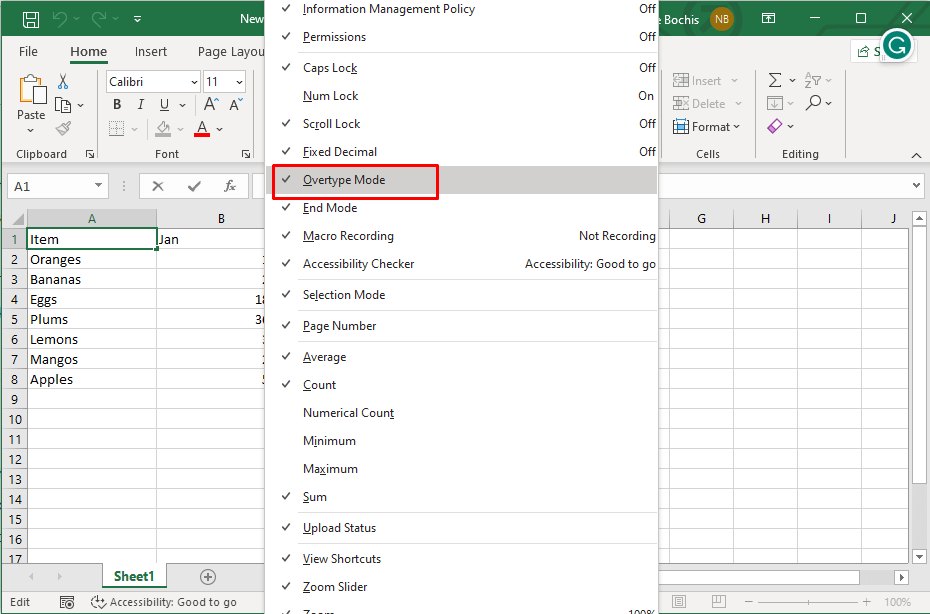Click the AutoSum sigma icon
This screenshot has height=614, width=930.
[x=775, y=80]
